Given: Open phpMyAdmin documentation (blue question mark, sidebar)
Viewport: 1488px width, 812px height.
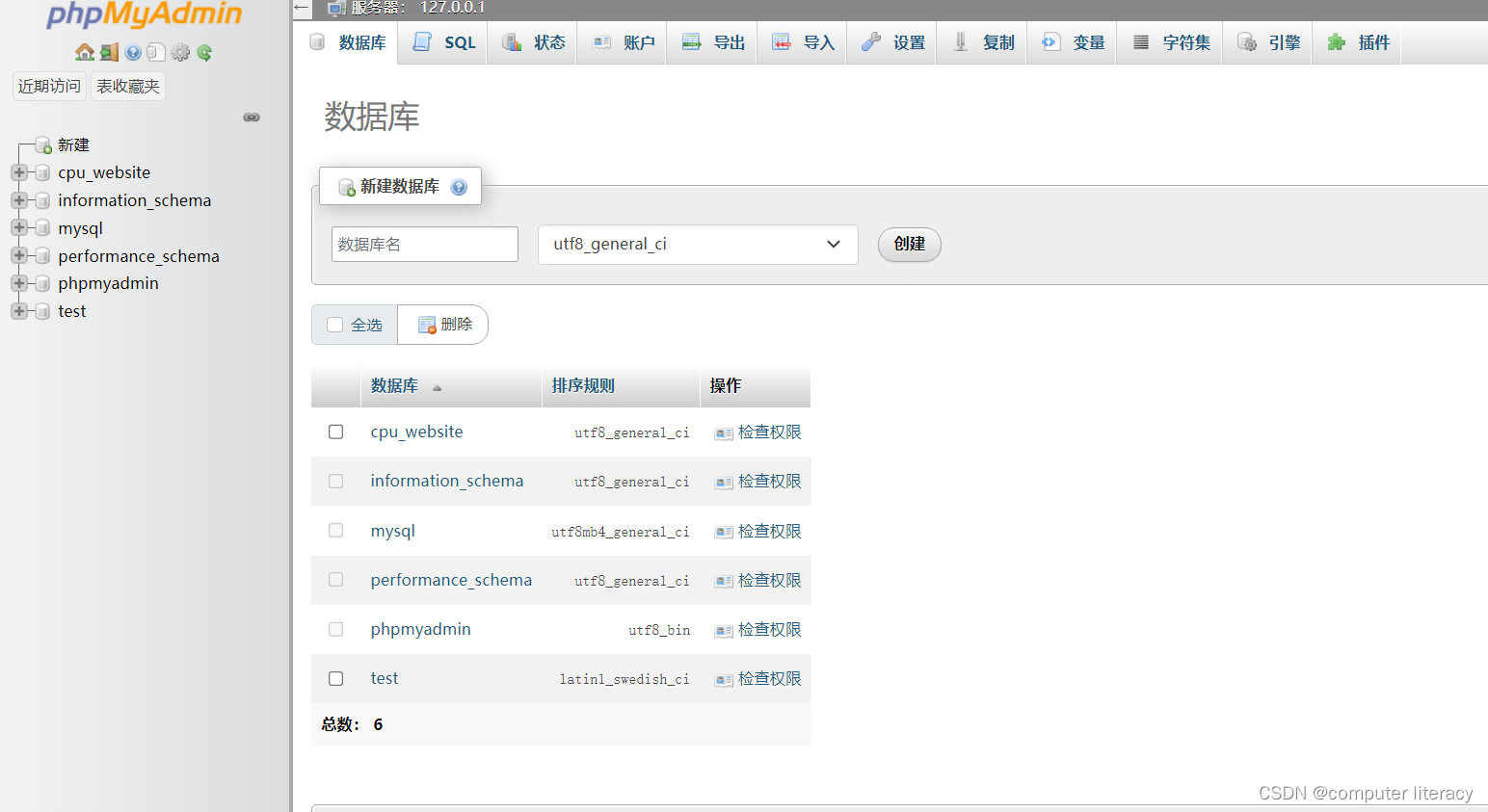Looking at the screenshot, I should (133, 52).
